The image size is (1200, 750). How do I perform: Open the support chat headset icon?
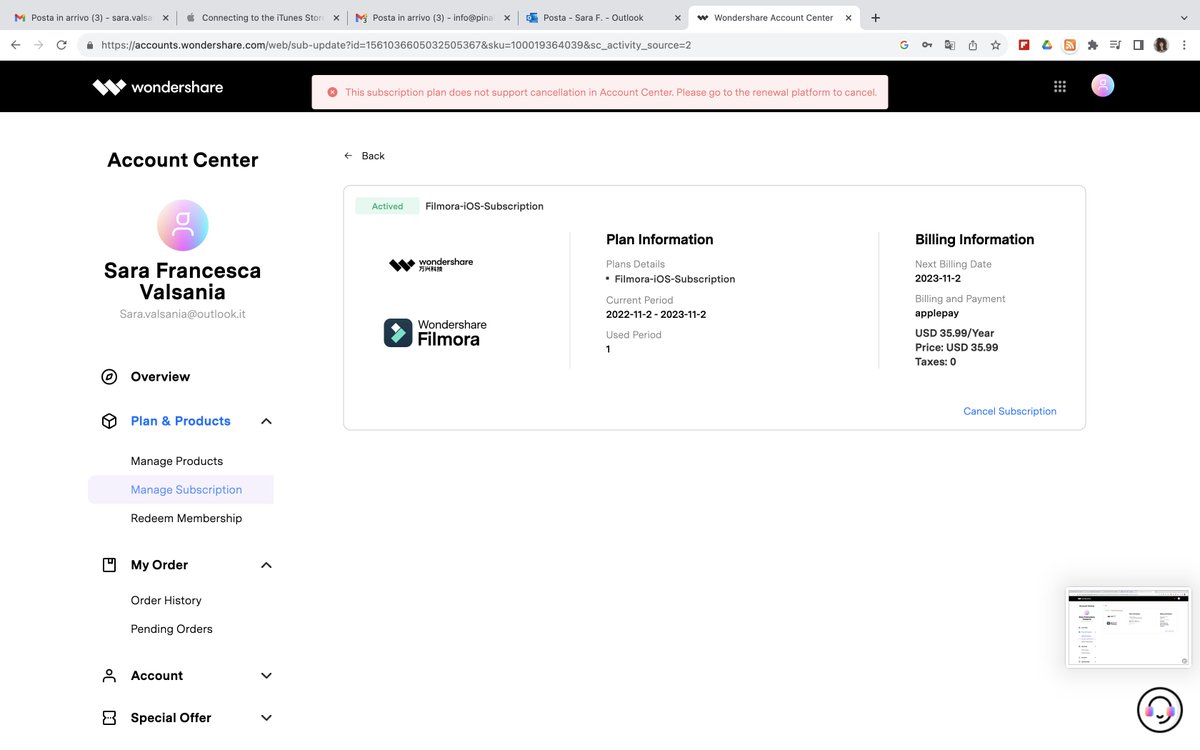[1159, 710]
